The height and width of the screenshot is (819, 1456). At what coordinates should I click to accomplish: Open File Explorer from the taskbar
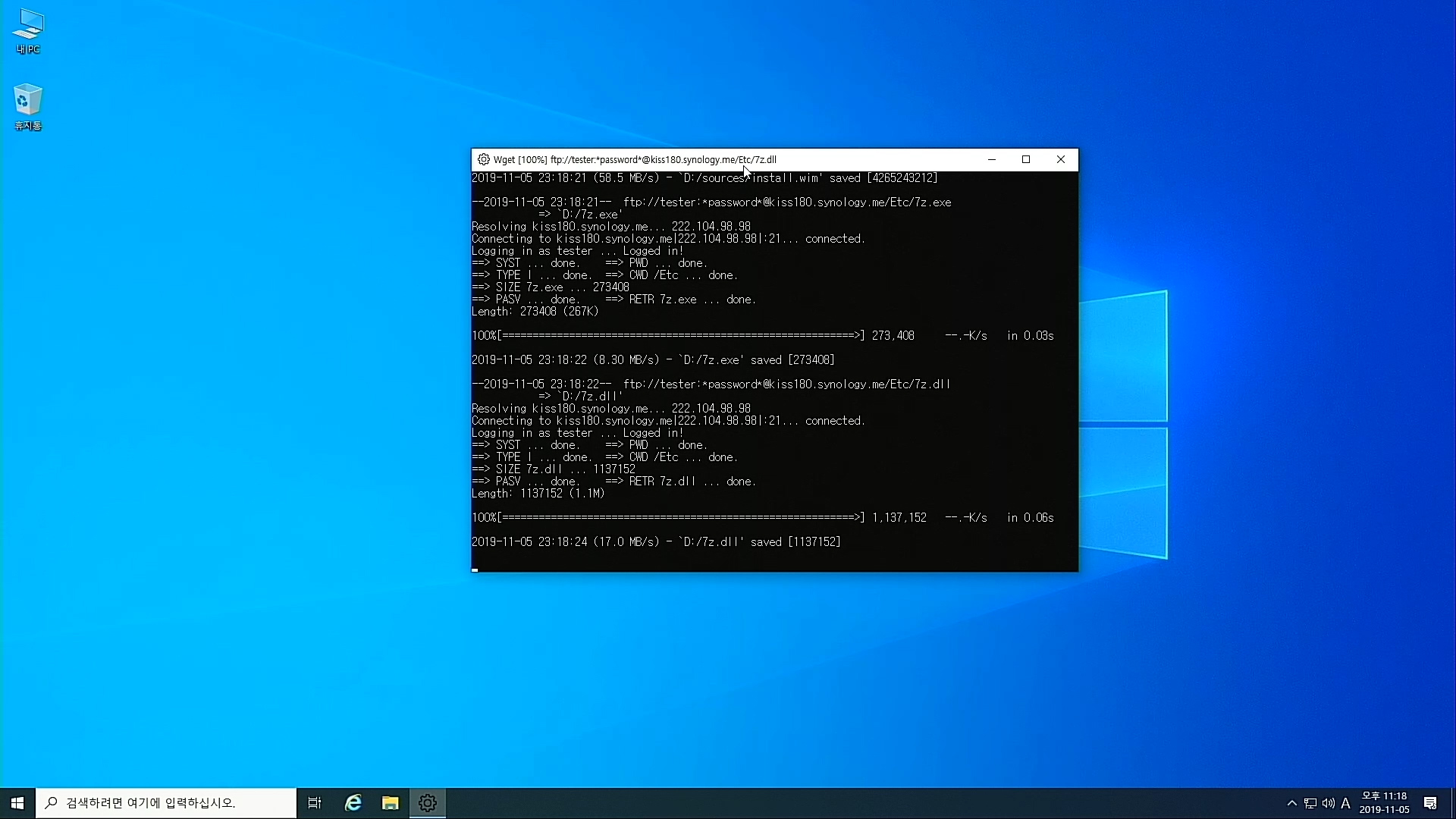(391, 803)
